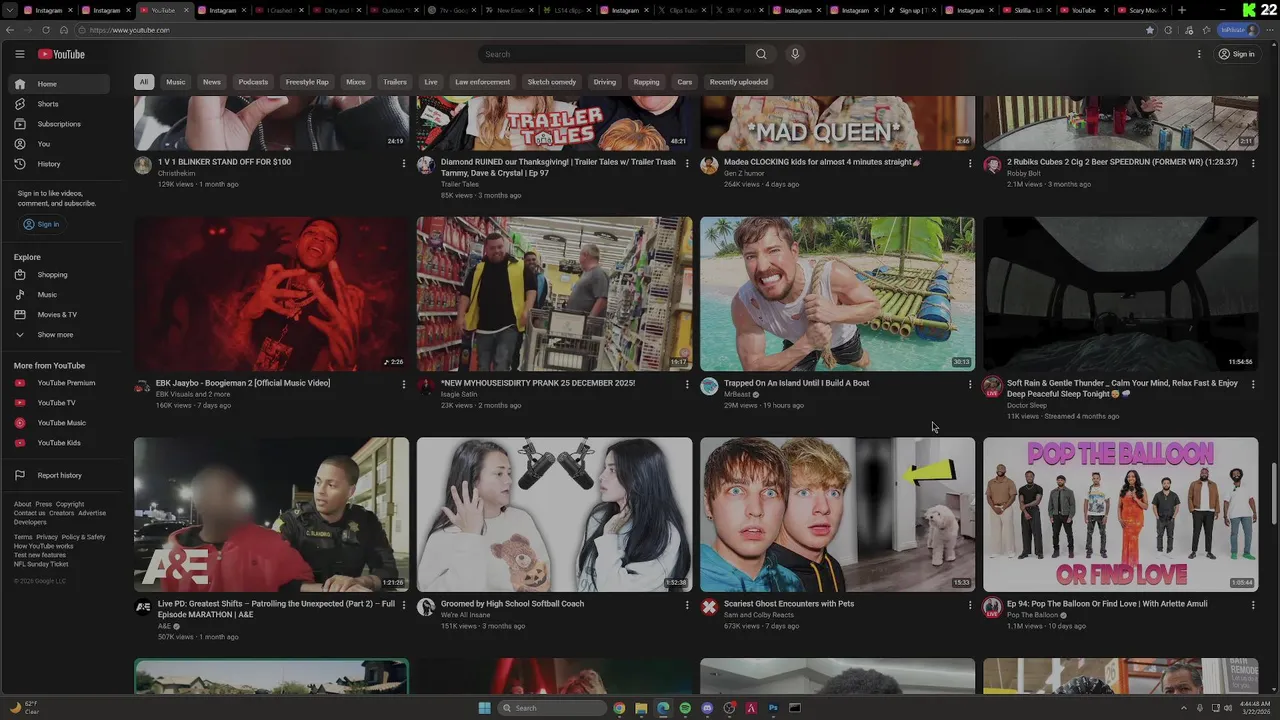The height and width of the screenshot is (720, 1280).
Task: Click the sidebar Sign in button
Action: coord(41,224)
